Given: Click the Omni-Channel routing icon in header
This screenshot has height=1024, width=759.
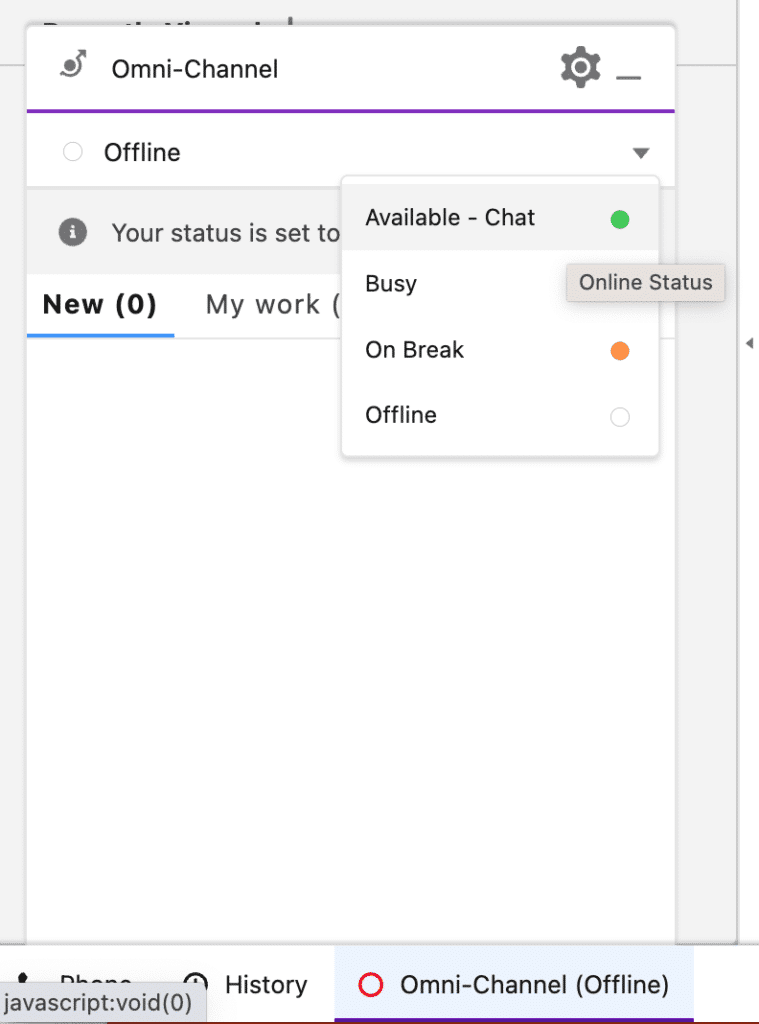Looking at the screenshot, I should 72,68.
